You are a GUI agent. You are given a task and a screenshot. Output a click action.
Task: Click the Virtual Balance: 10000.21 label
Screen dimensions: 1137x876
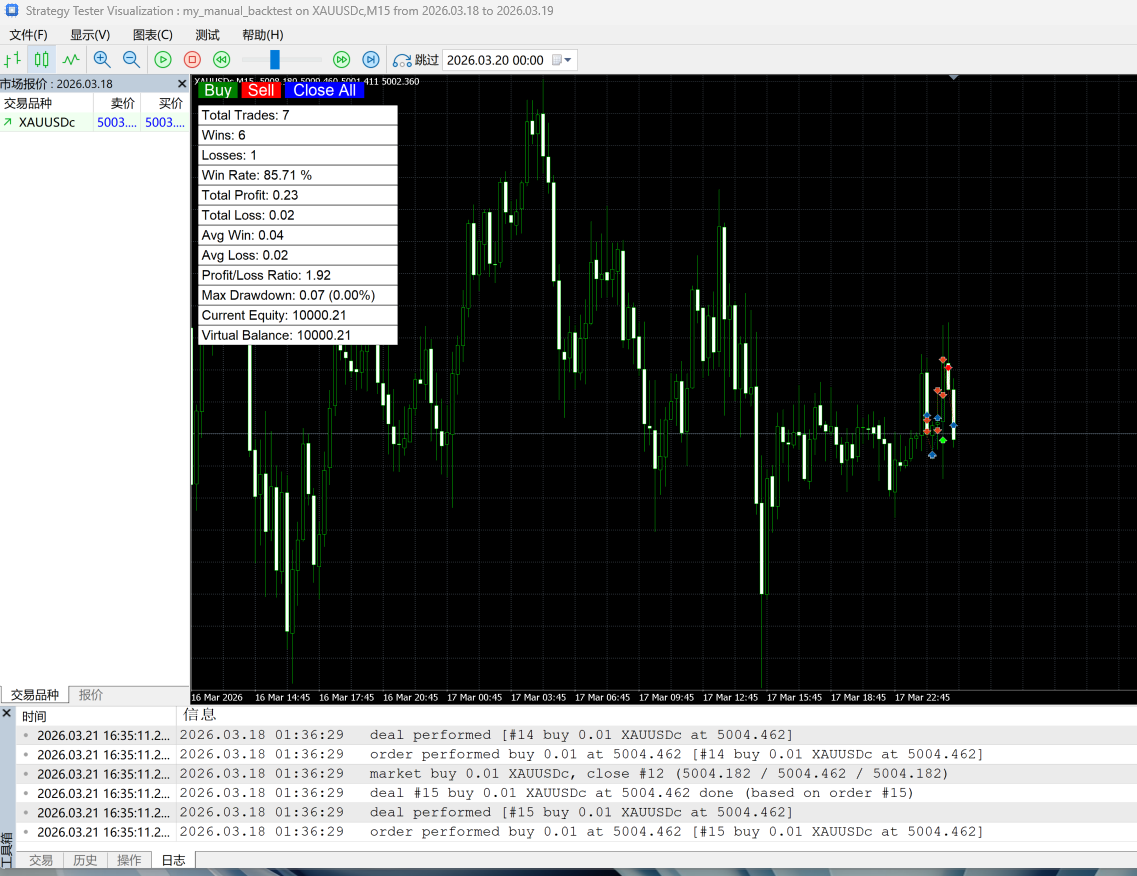[297, 335]
